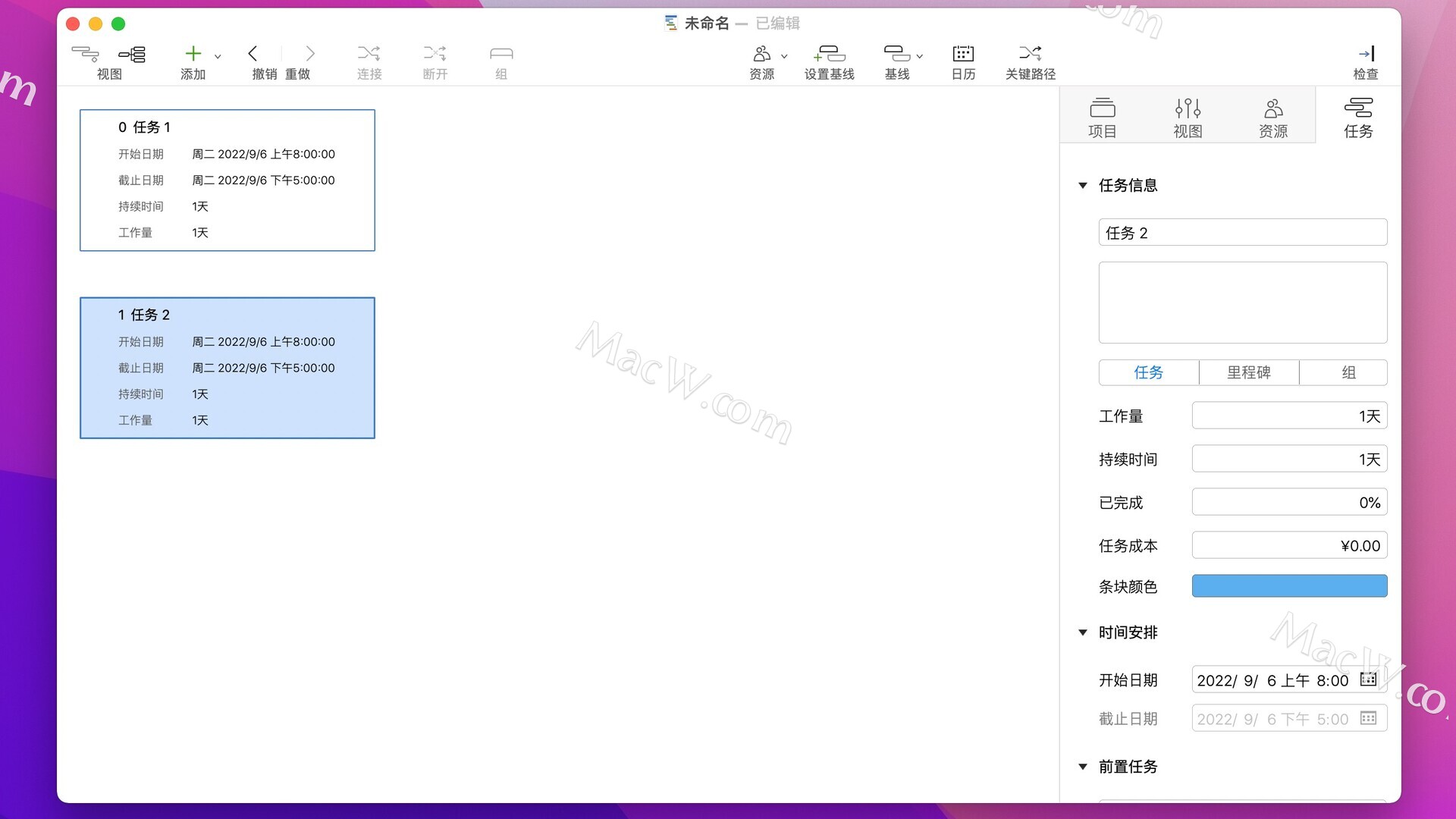Click the Gantt view icon in toolbar
Screen dimensions: 1456x819
pos(85,54)
